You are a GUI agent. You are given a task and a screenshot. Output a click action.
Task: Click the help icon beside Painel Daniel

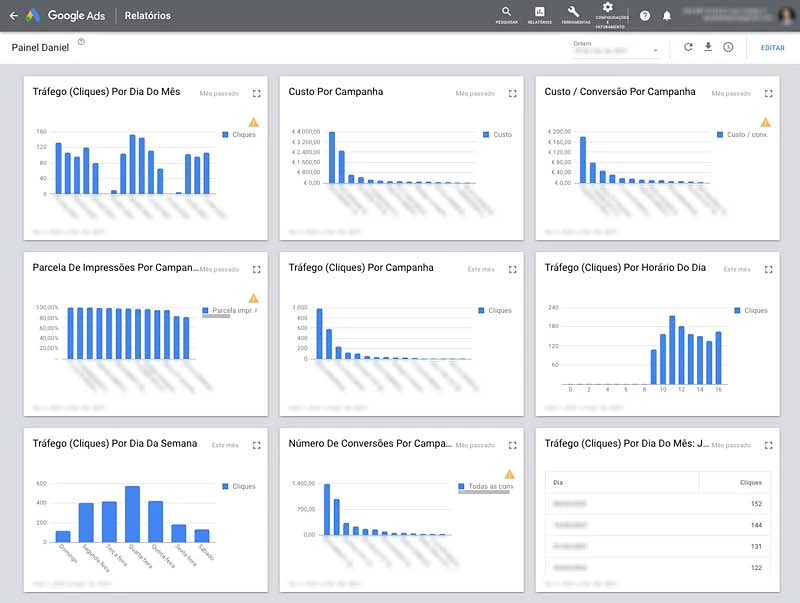click(x=81, y=42)
